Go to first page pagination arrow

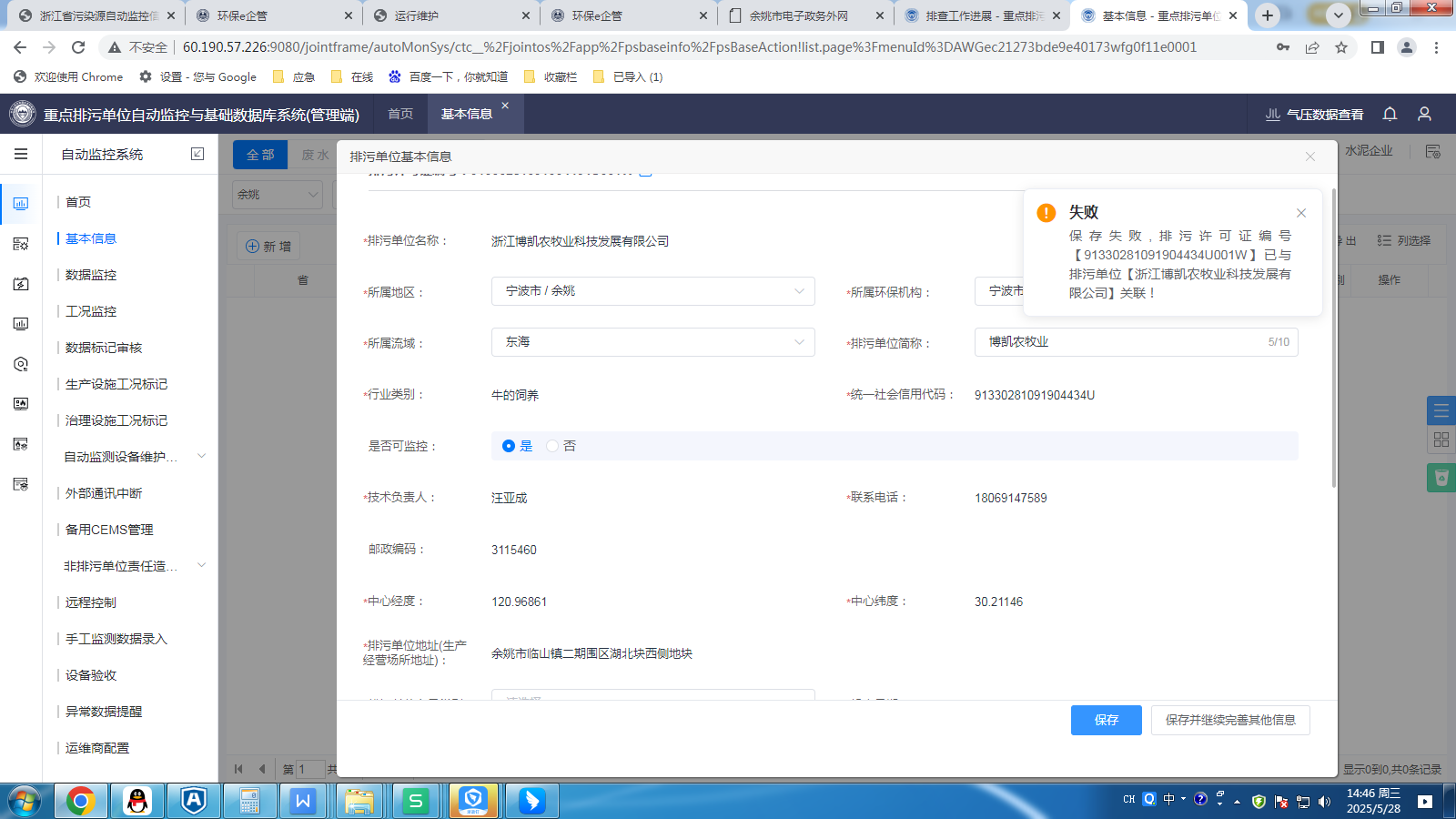[238, 769]
